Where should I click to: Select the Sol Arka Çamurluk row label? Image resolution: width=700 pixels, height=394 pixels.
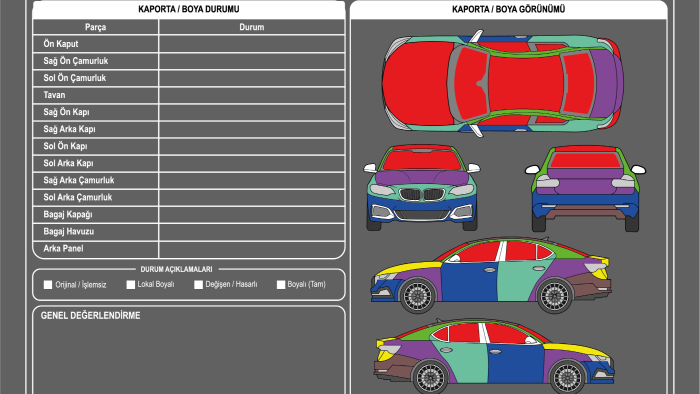coord(78,198)
